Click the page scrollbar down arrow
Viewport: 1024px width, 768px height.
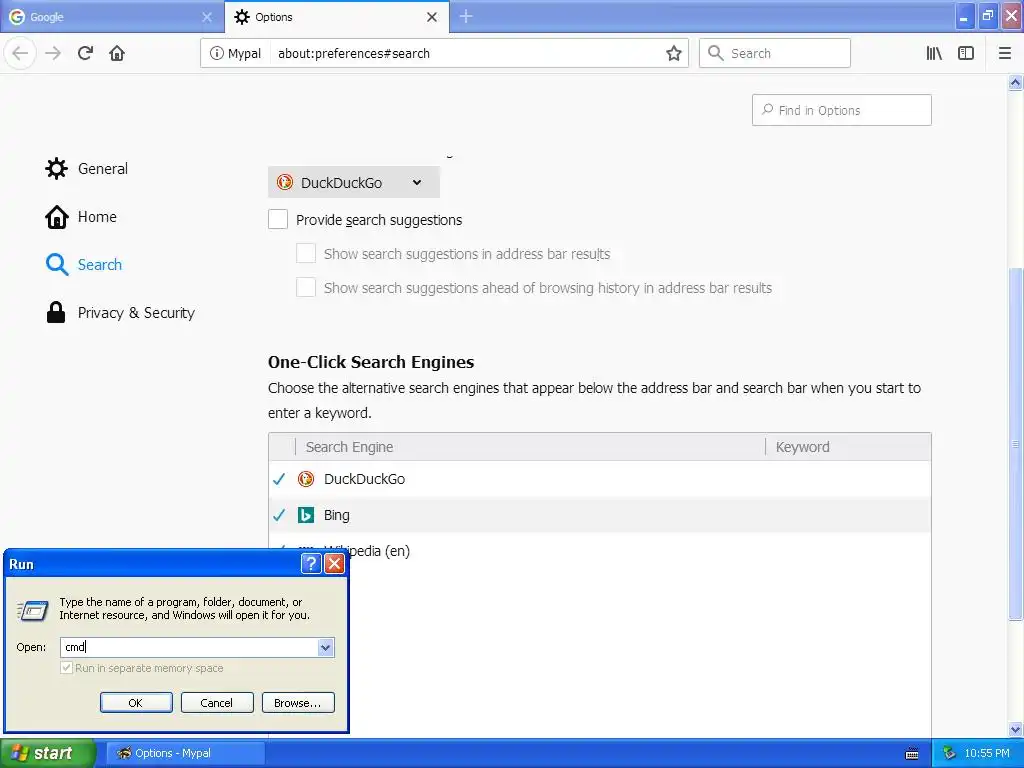pos(1015,729)
